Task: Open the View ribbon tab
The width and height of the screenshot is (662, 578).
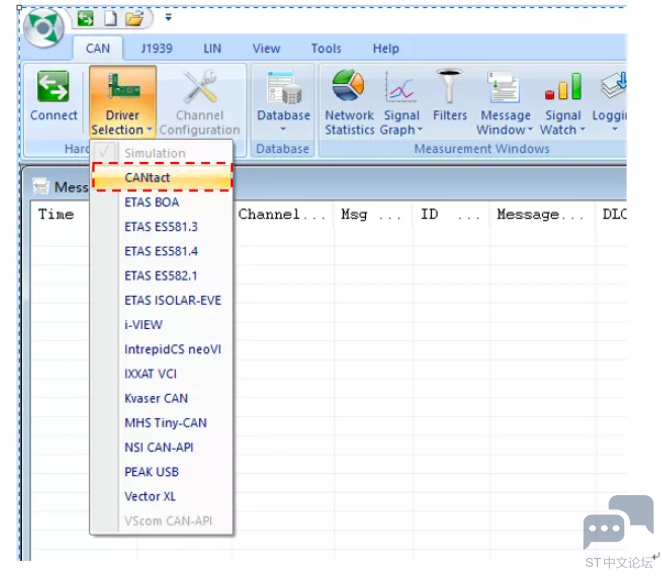Action: (x=266, y=49)
